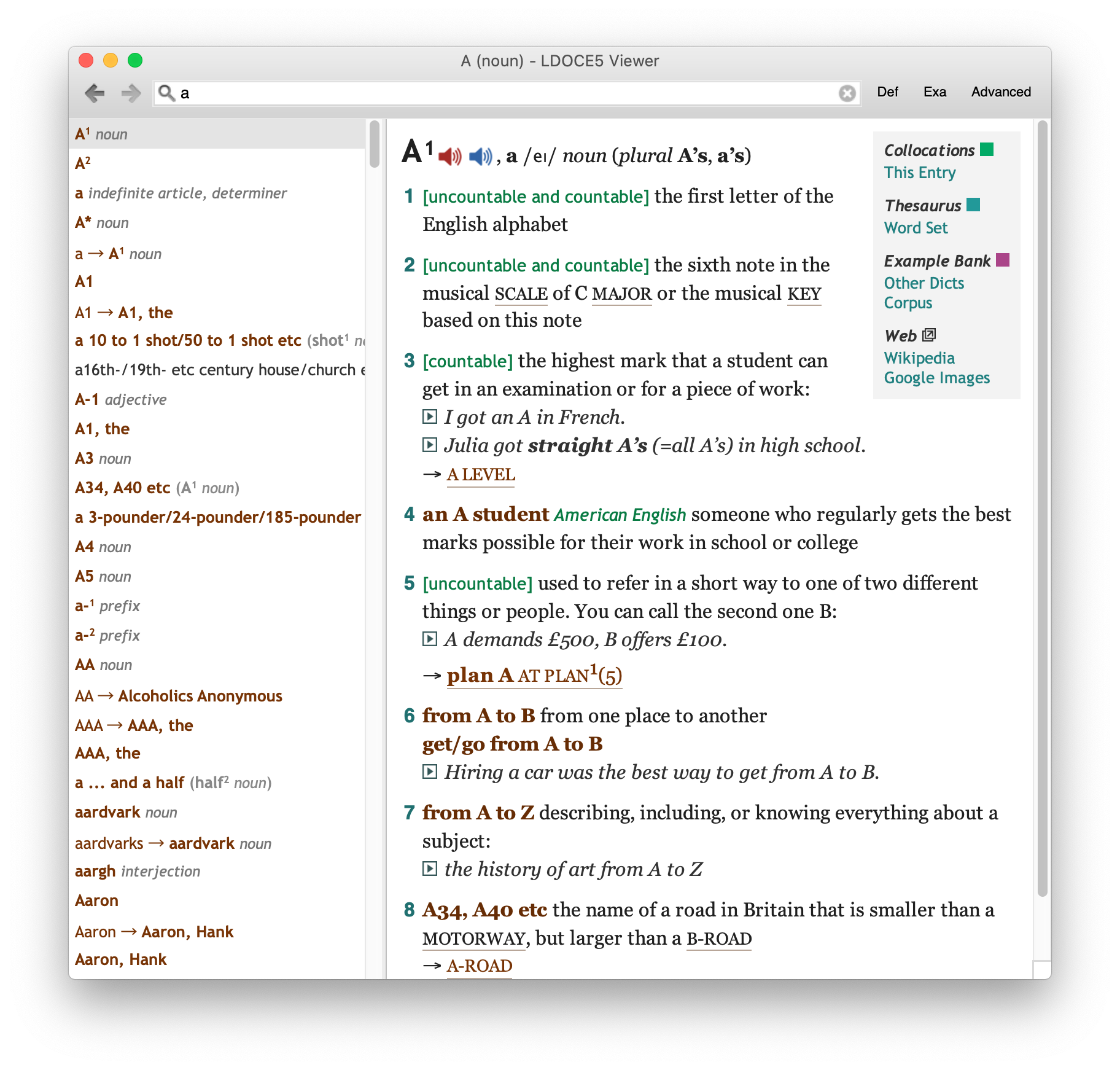Screen dimensions: 1120x1070
Task: Click the purple Example Bank square
Action: tap(1003, 260)
